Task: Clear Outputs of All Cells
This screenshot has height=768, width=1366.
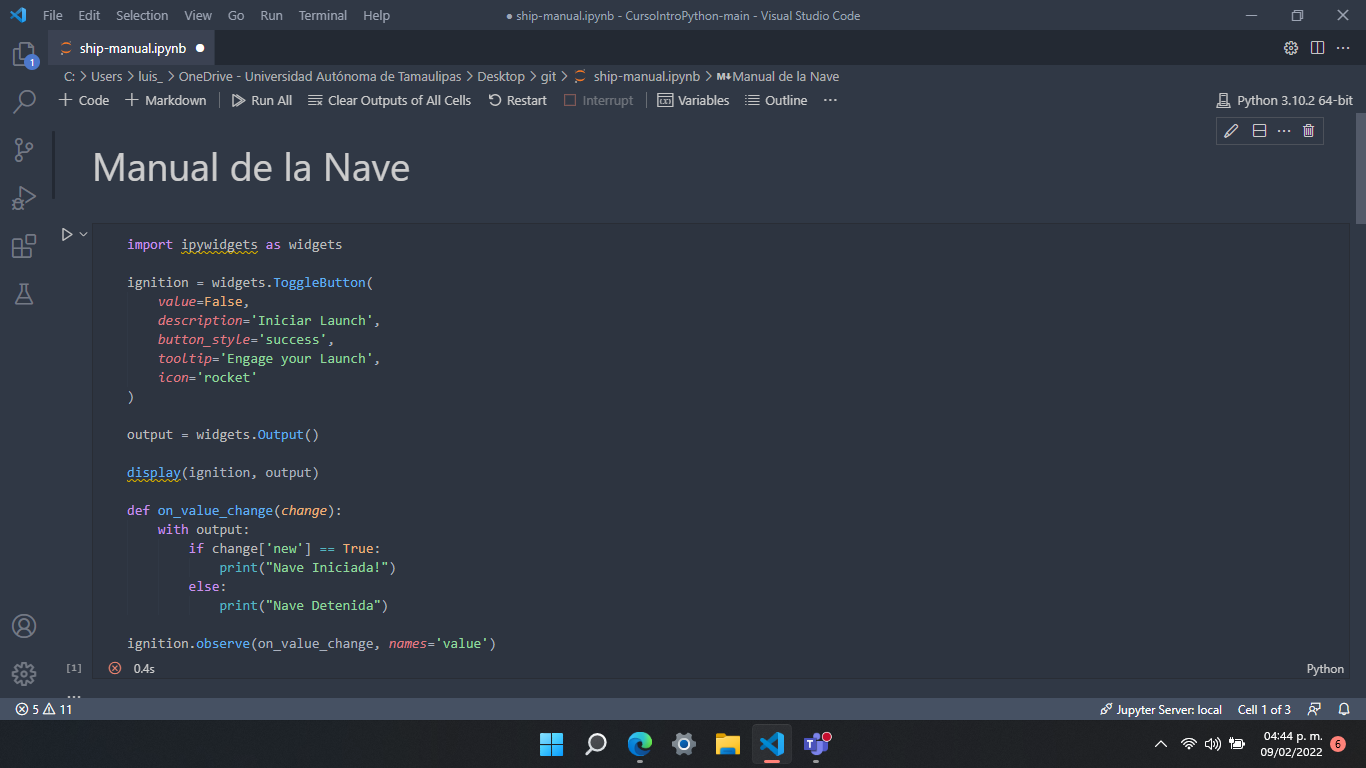Action: [389, 100]
